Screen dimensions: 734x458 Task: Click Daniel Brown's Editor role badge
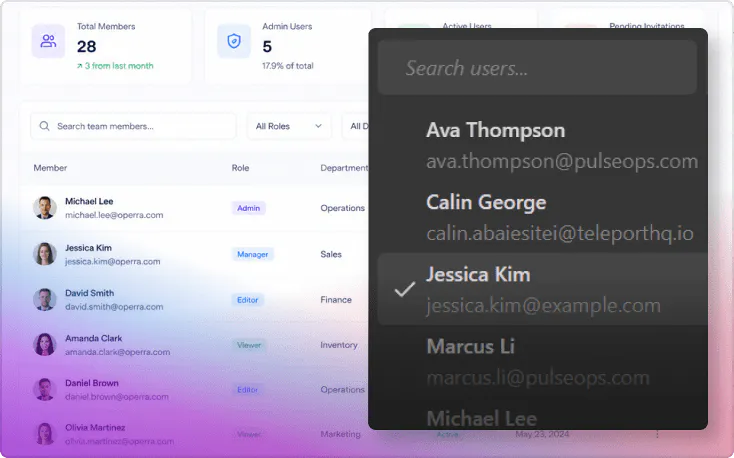[x=248, y=390]
